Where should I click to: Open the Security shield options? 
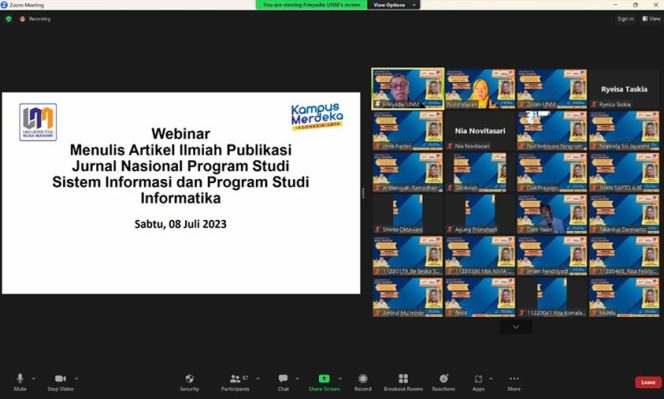point(189,382)
